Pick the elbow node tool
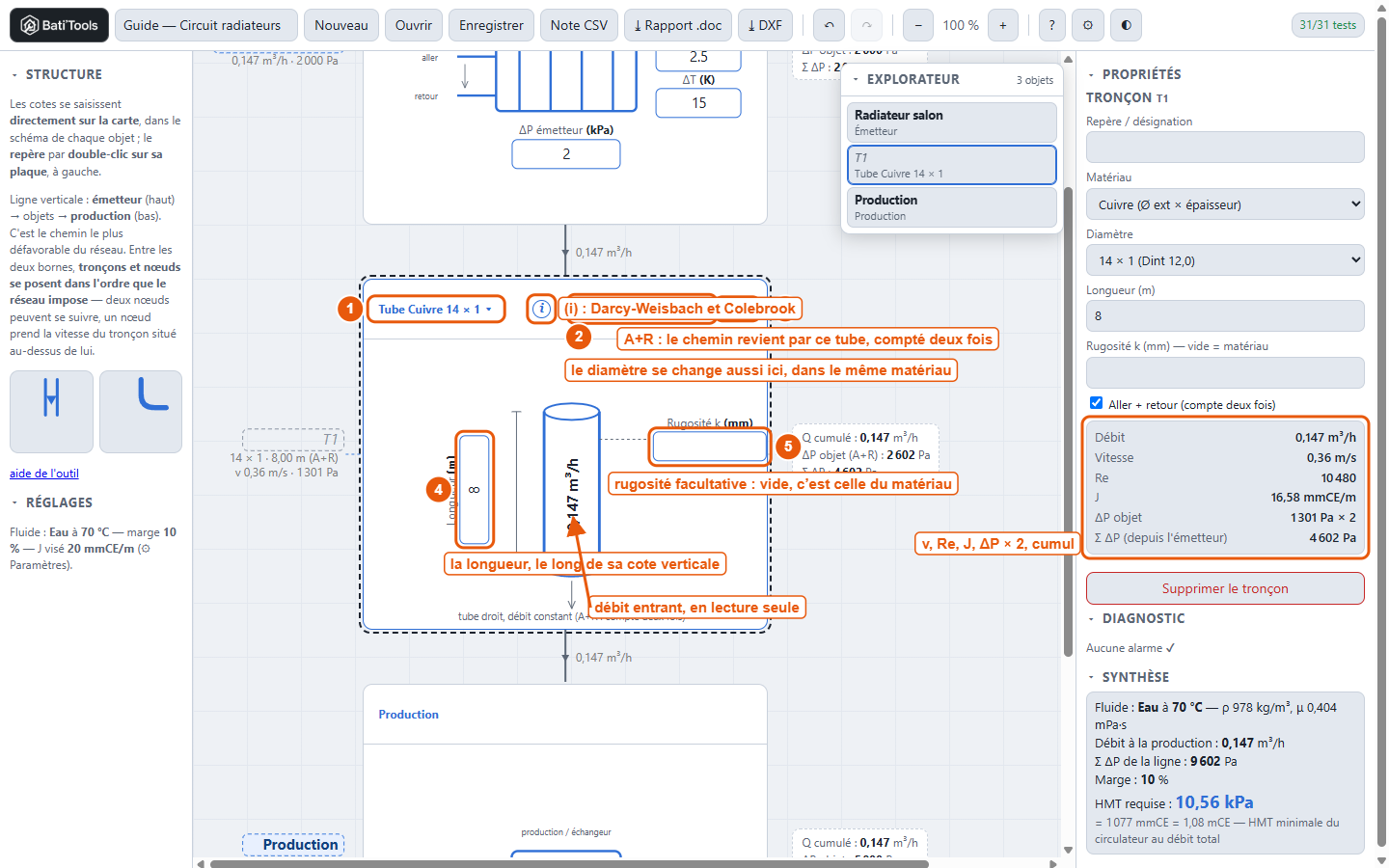 (141, 412)
